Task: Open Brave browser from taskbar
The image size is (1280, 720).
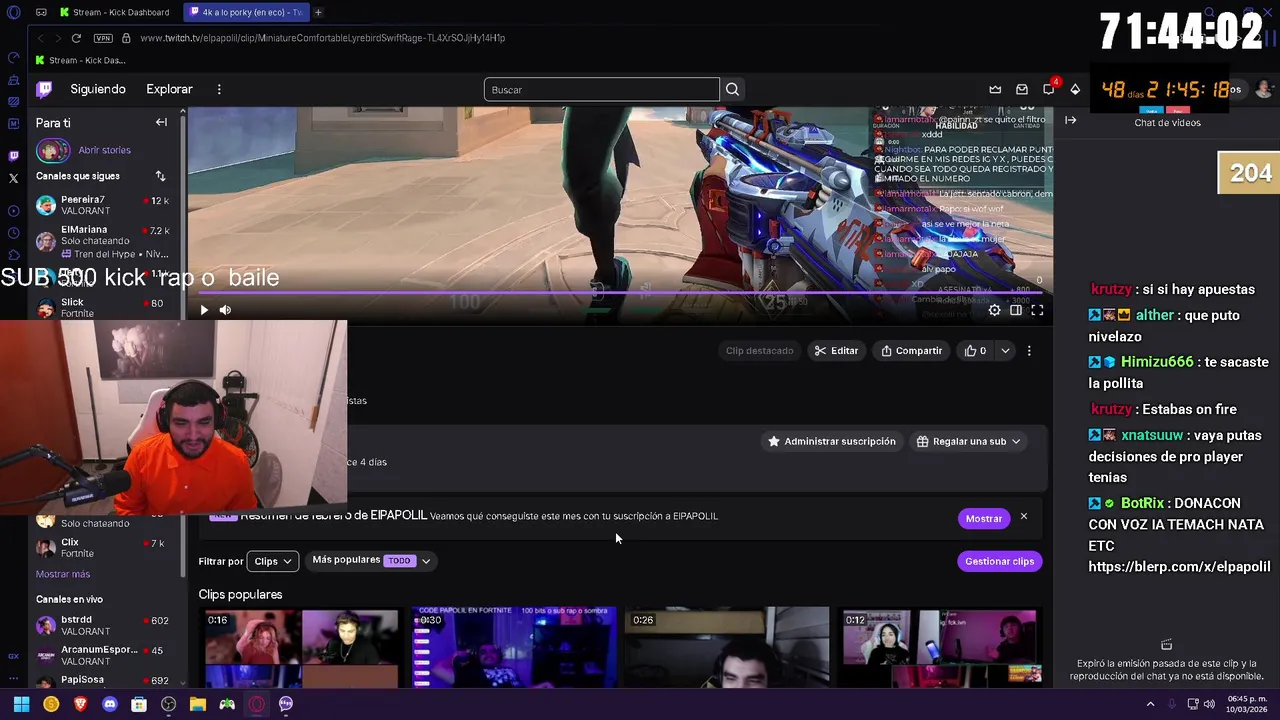Action: point(81,704)
